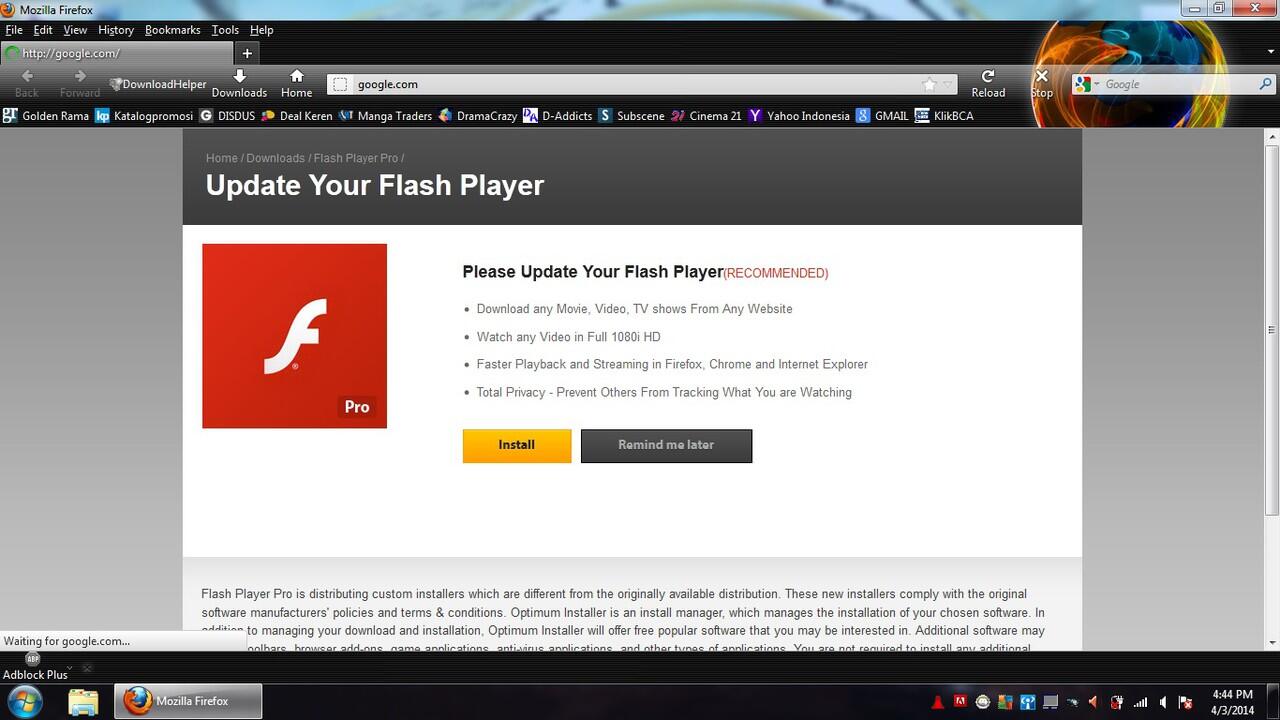Viewport: 1280px width, 720px height.
Task: Open the DISDUS bookmark
Action: (x=227, y=116)
